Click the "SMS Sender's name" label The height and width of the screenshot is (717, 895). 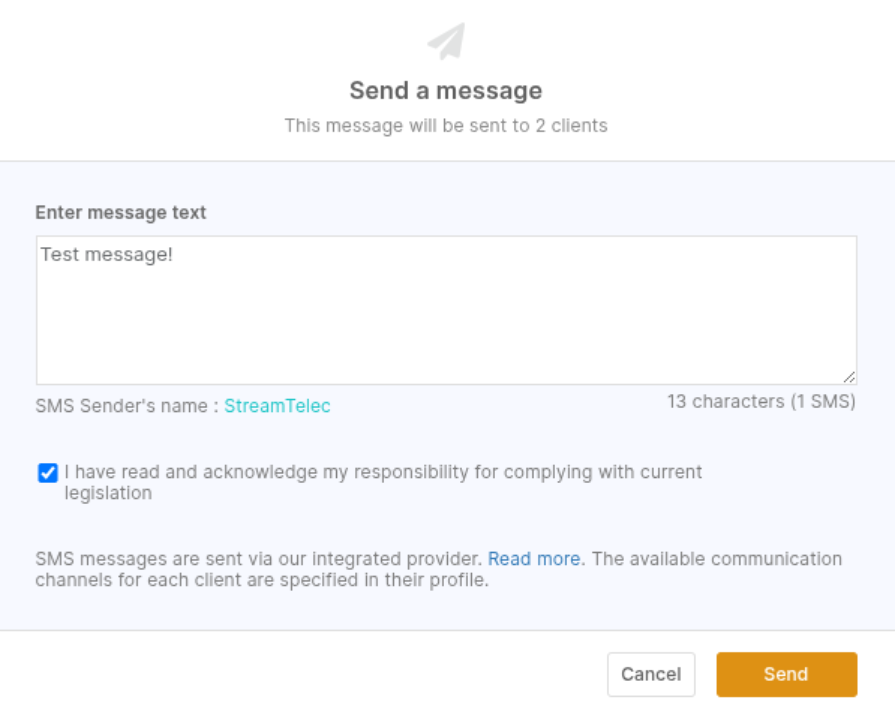(126, 406)
